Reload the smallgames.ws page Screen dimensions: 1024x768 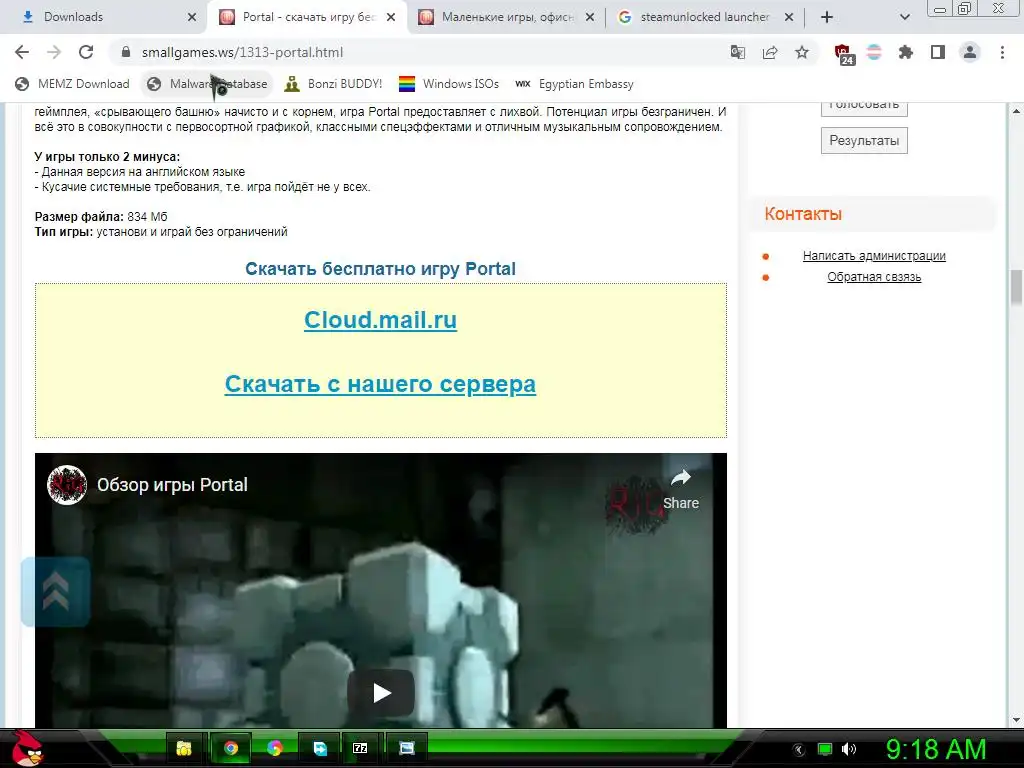(86, 52)
